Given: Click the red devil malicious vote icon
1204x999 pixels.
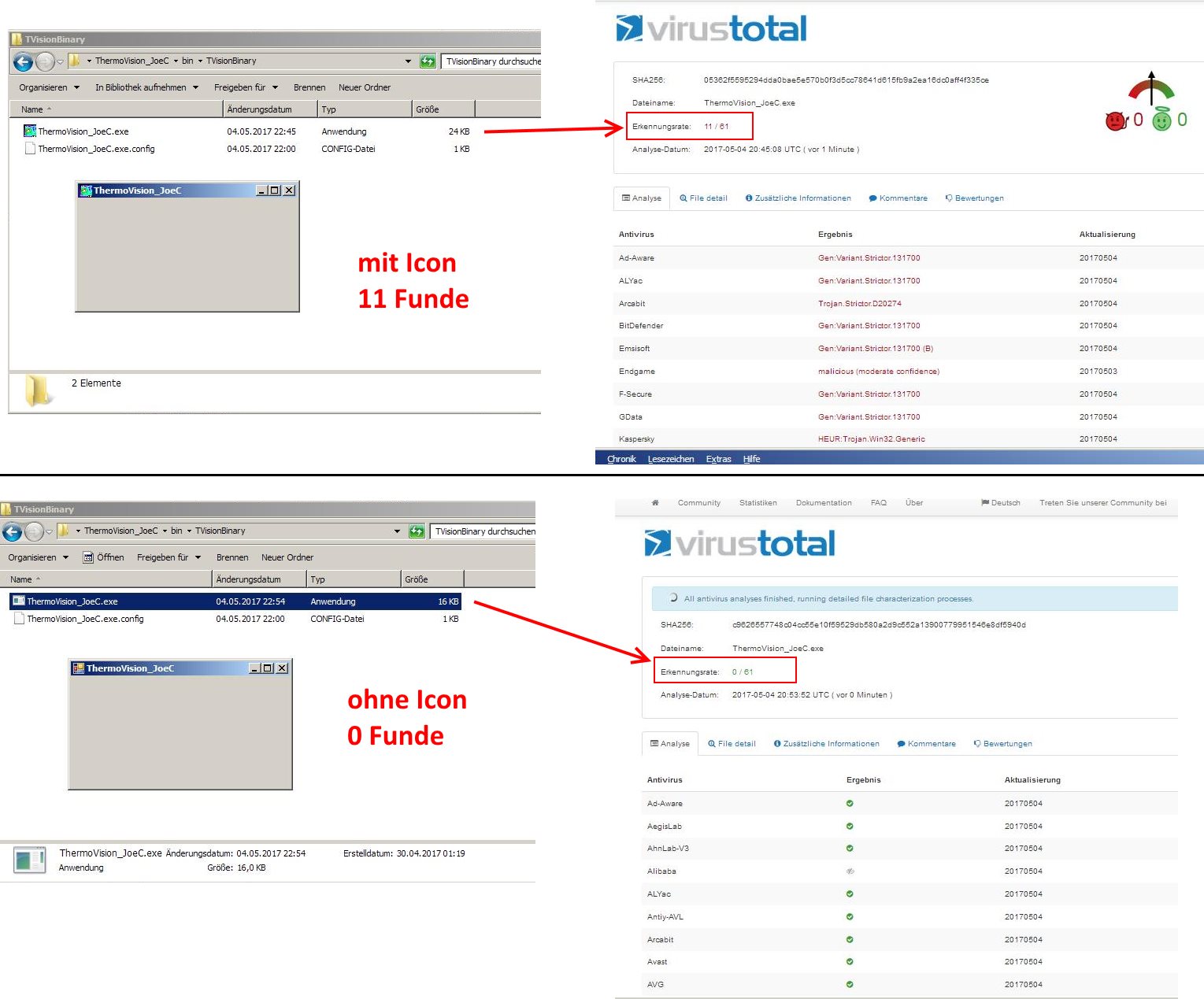Looking at the screenshot, I should (1116, 120).
